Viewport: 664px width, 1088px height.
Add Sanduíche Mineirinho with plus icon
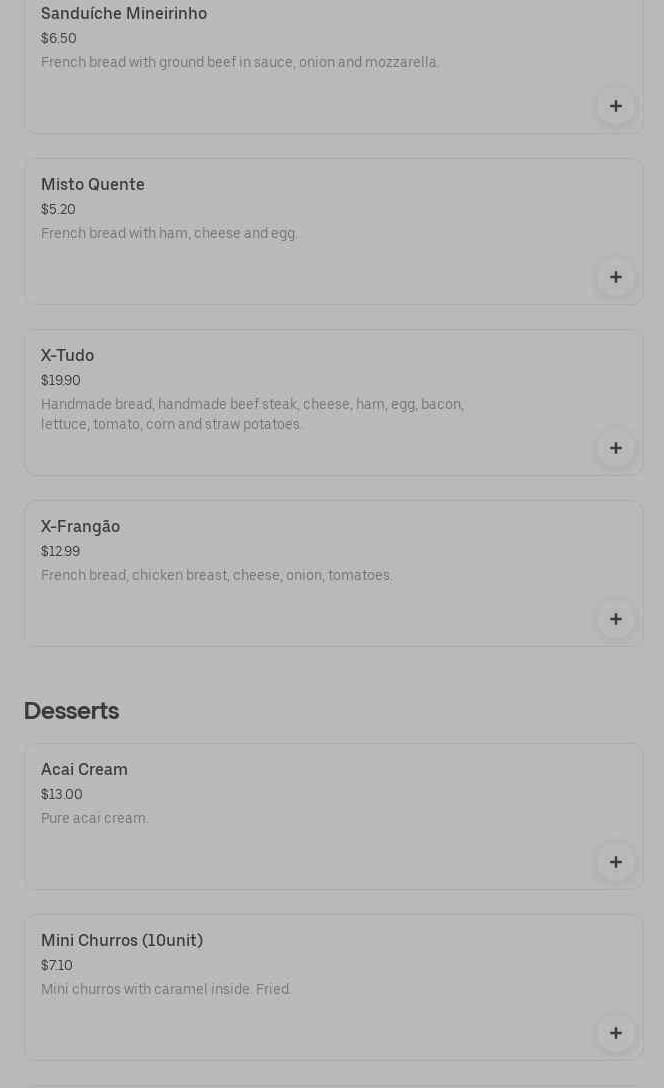click(615, 106)
